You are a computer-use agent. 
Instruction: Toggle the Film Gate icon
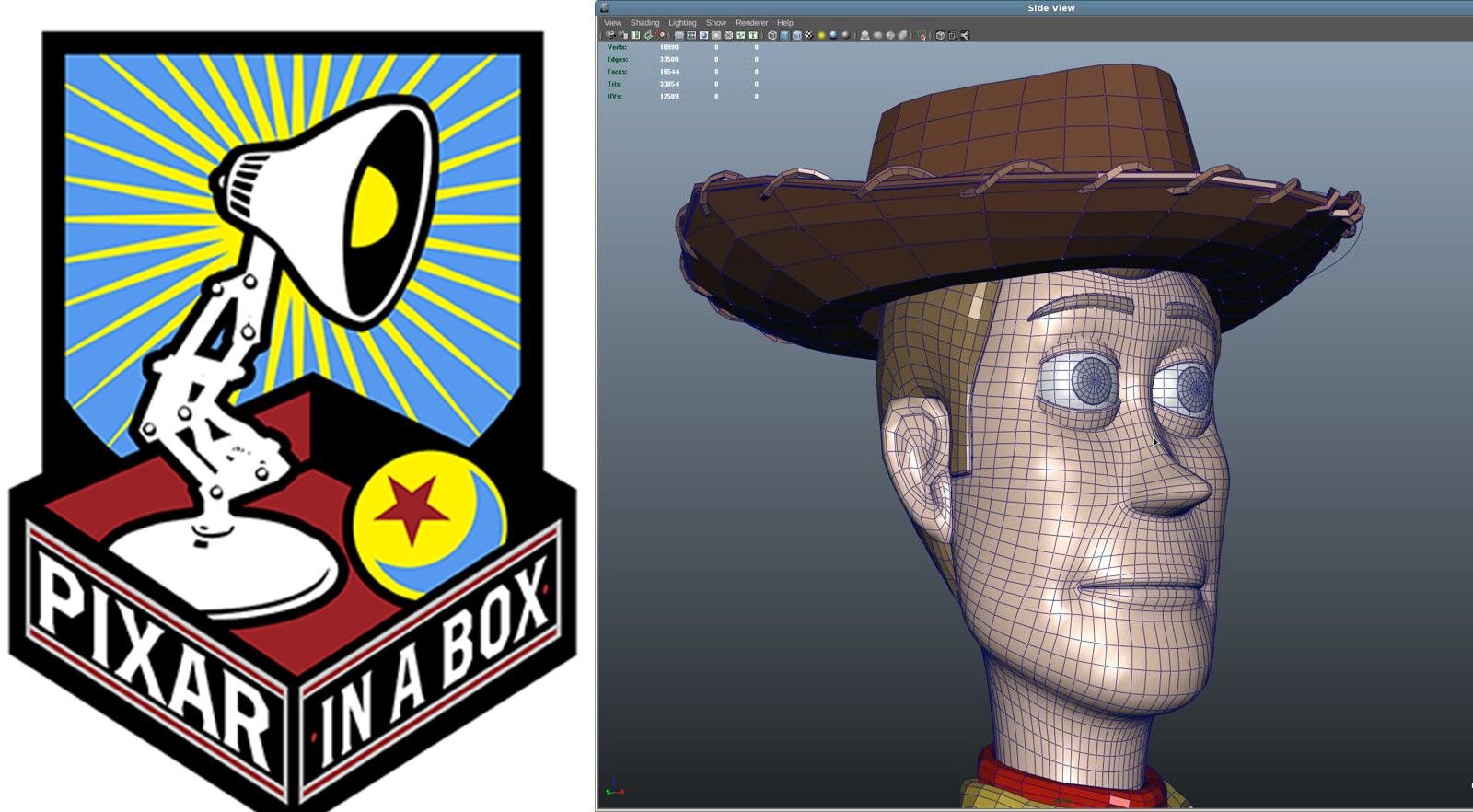[691, 35]
